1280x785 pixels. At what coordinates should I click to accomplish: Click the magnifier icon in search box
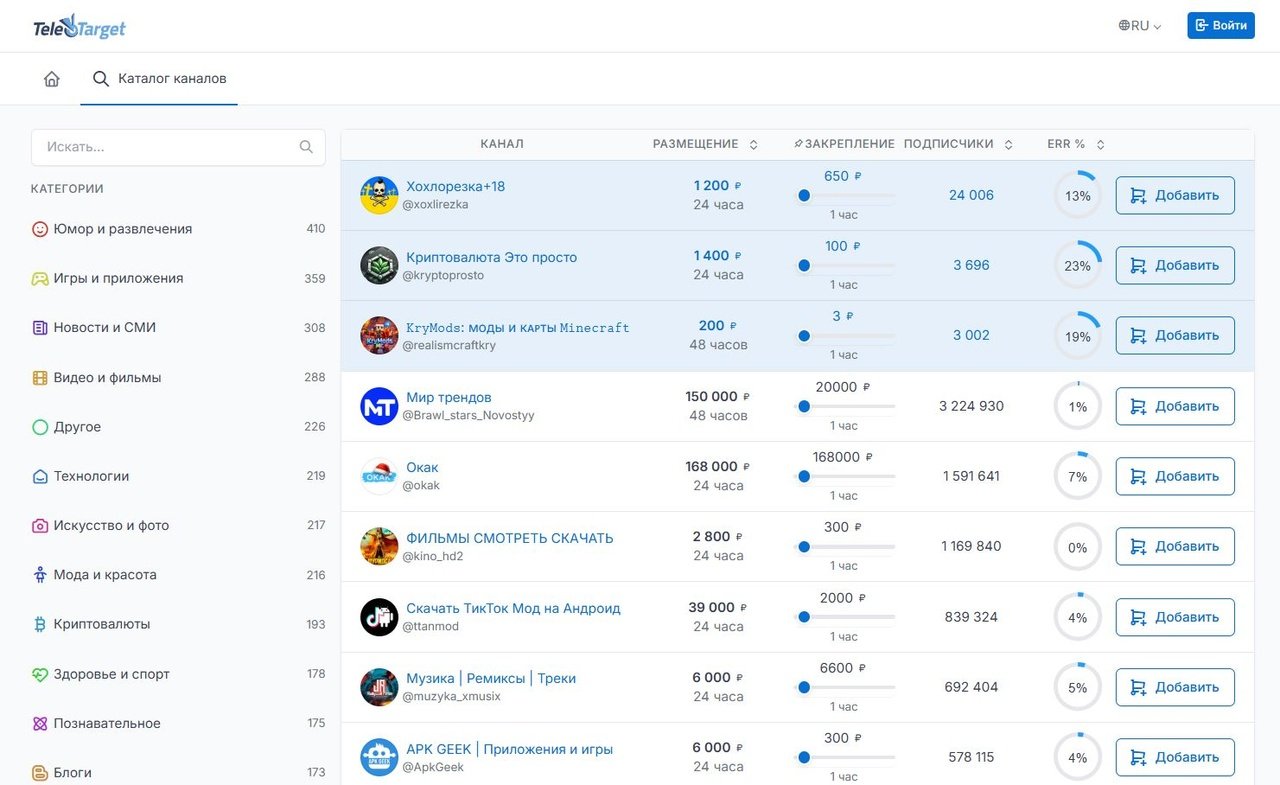(306, 147)
